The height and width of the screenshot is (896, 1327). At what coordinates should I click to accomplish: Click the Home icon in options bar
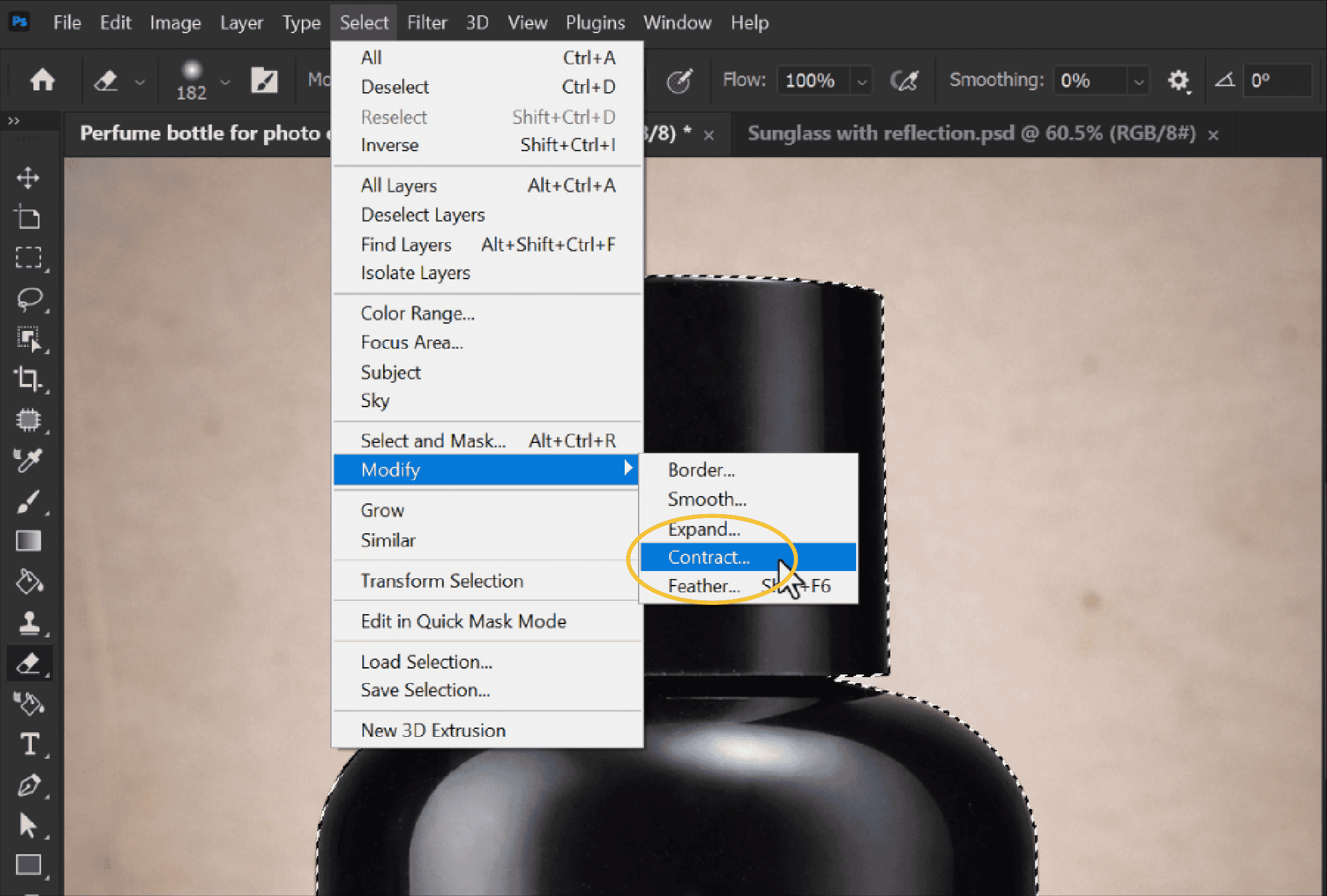pyautogui.click(x=42, y=80)
